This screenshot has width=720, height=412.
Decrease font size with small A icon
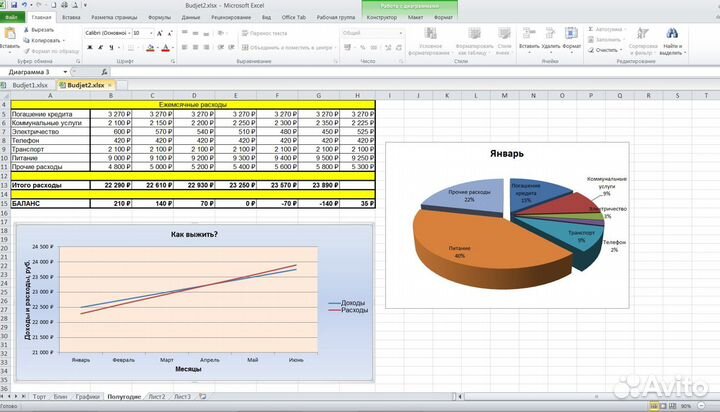[x=170, y=33]
